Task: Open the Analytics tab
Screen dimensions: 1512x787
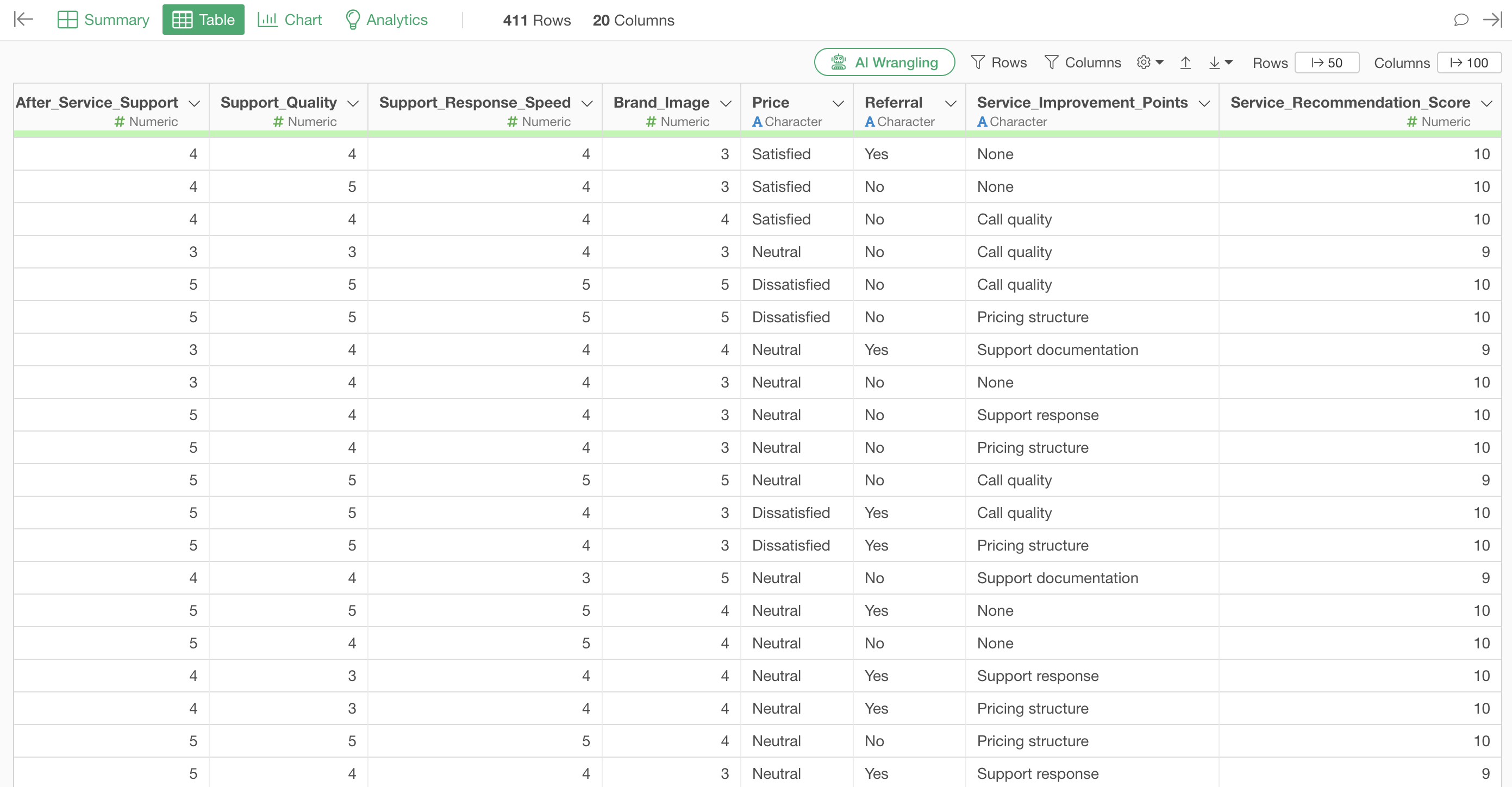Action: click(x=386, y=20)
